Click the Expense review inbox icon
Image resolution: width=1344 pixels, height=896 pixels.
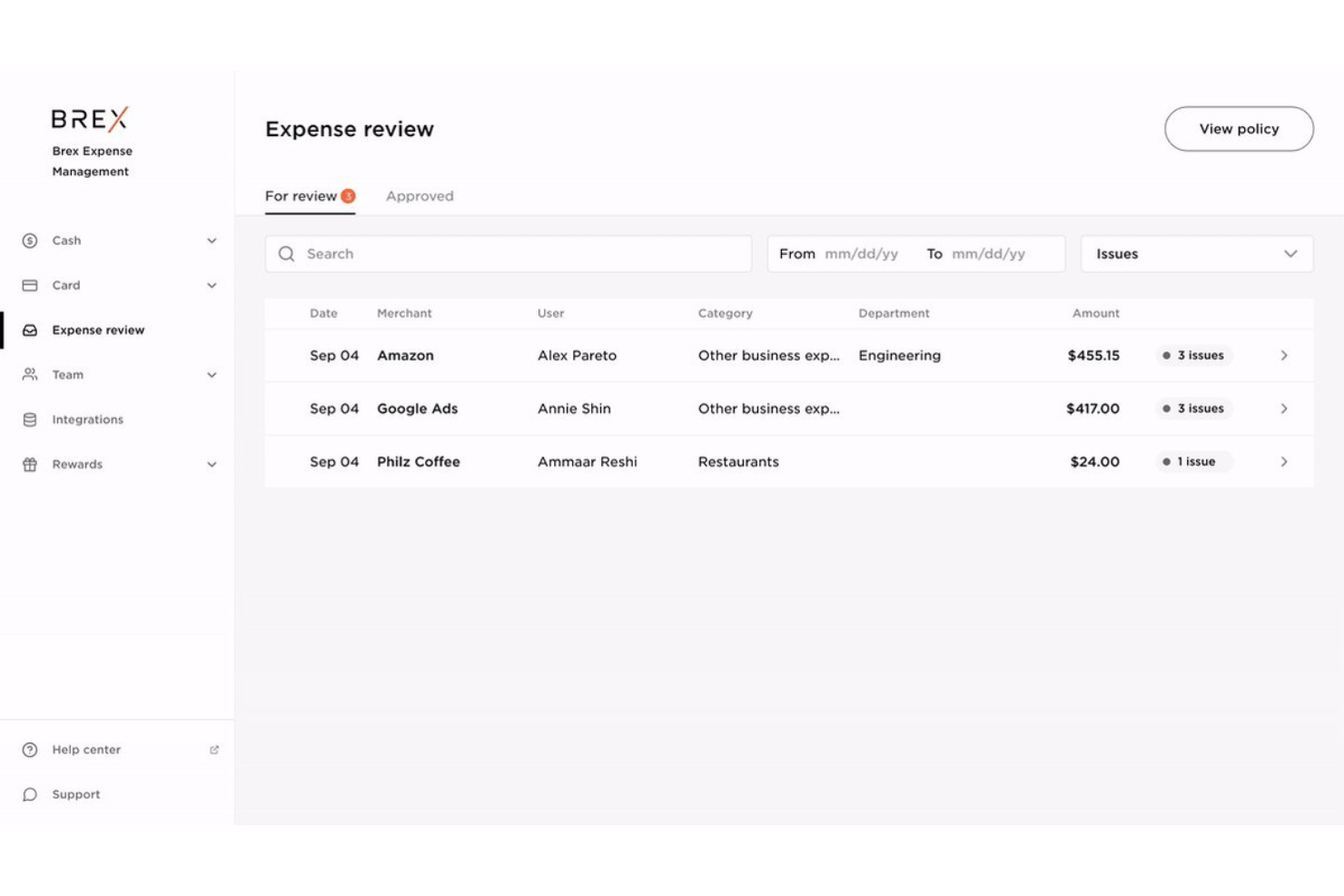(x=30, y=330)
